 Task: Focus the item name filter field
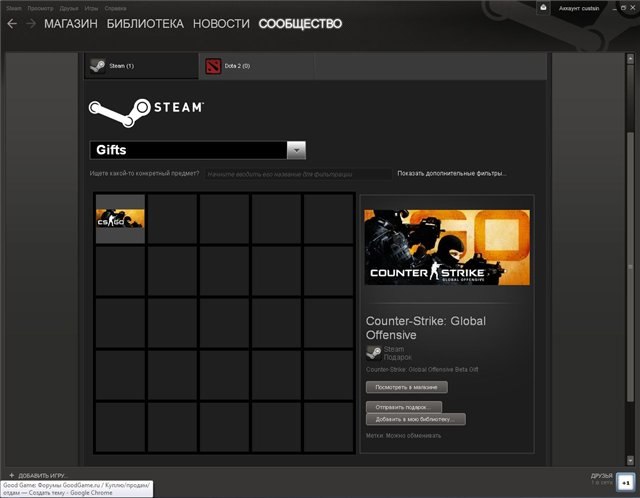coord(298,174)
